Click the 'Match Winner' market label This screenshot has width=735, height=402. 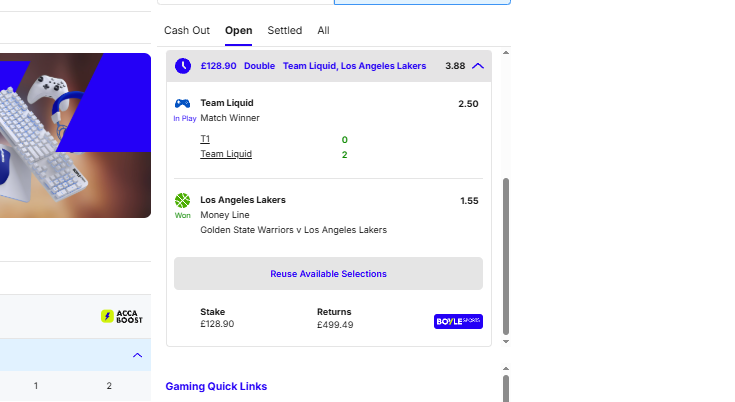pos(230,118)
